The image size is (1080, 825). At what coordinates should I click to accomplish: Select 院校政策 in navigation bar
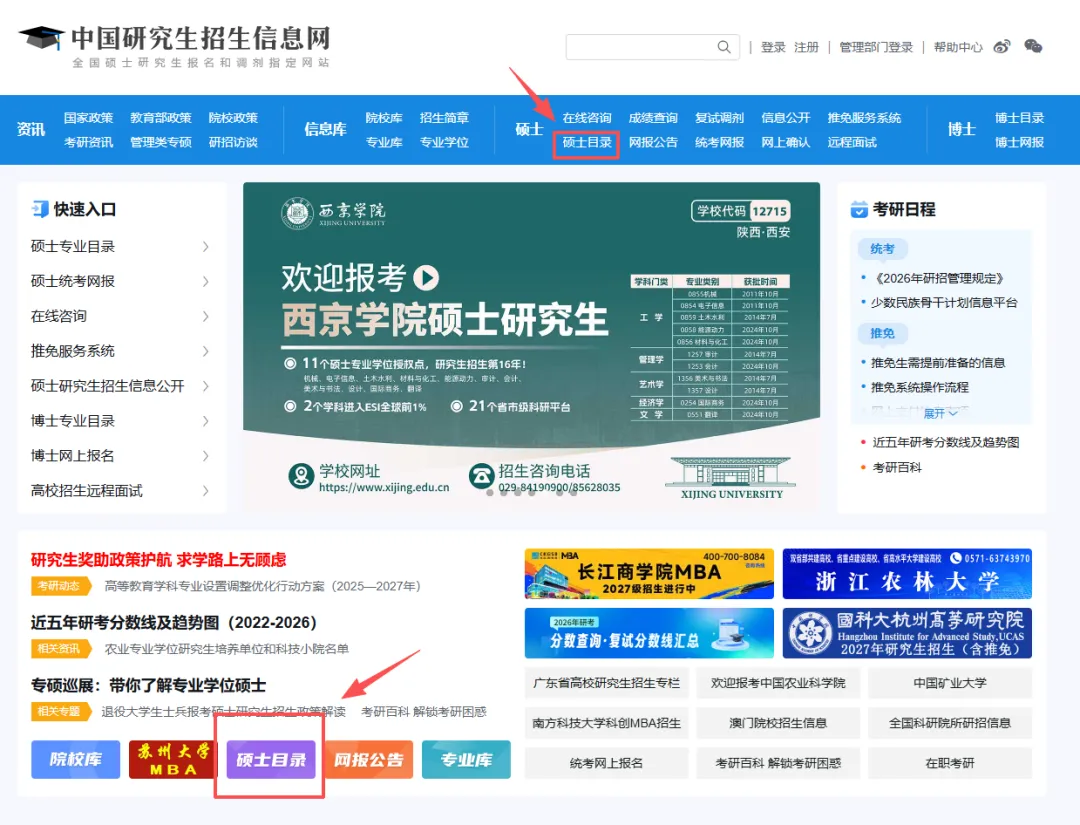233,118
